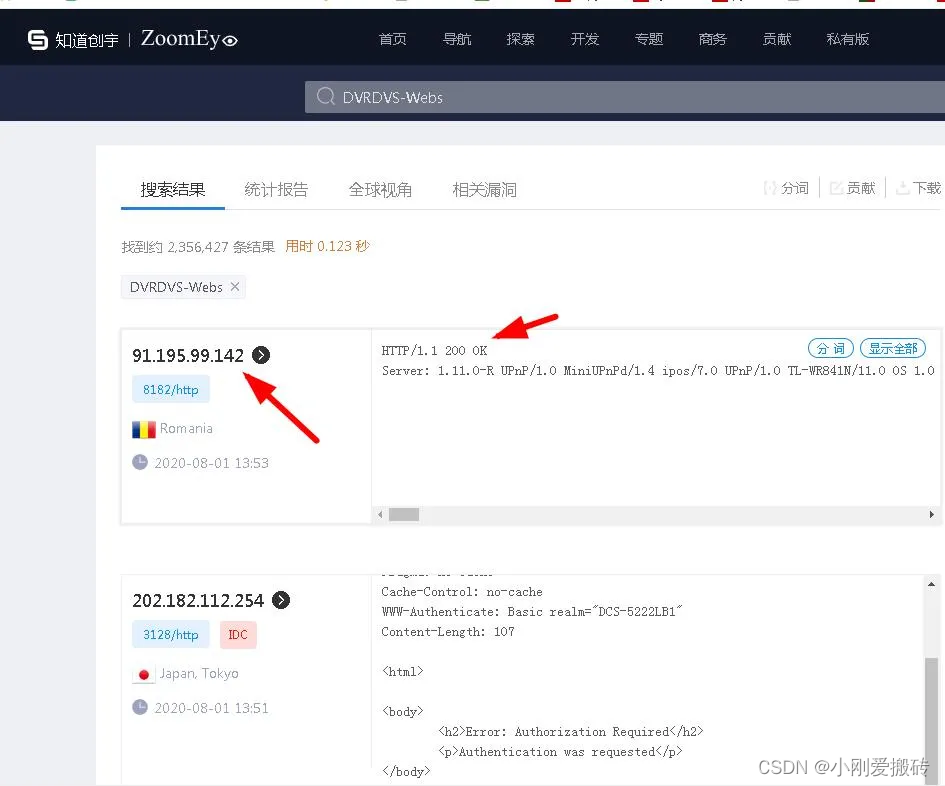This screenshot has height=786, width=945.
Task: Click the 贡献 toolbar option near 下载
Action: click(x=852, y=188)
